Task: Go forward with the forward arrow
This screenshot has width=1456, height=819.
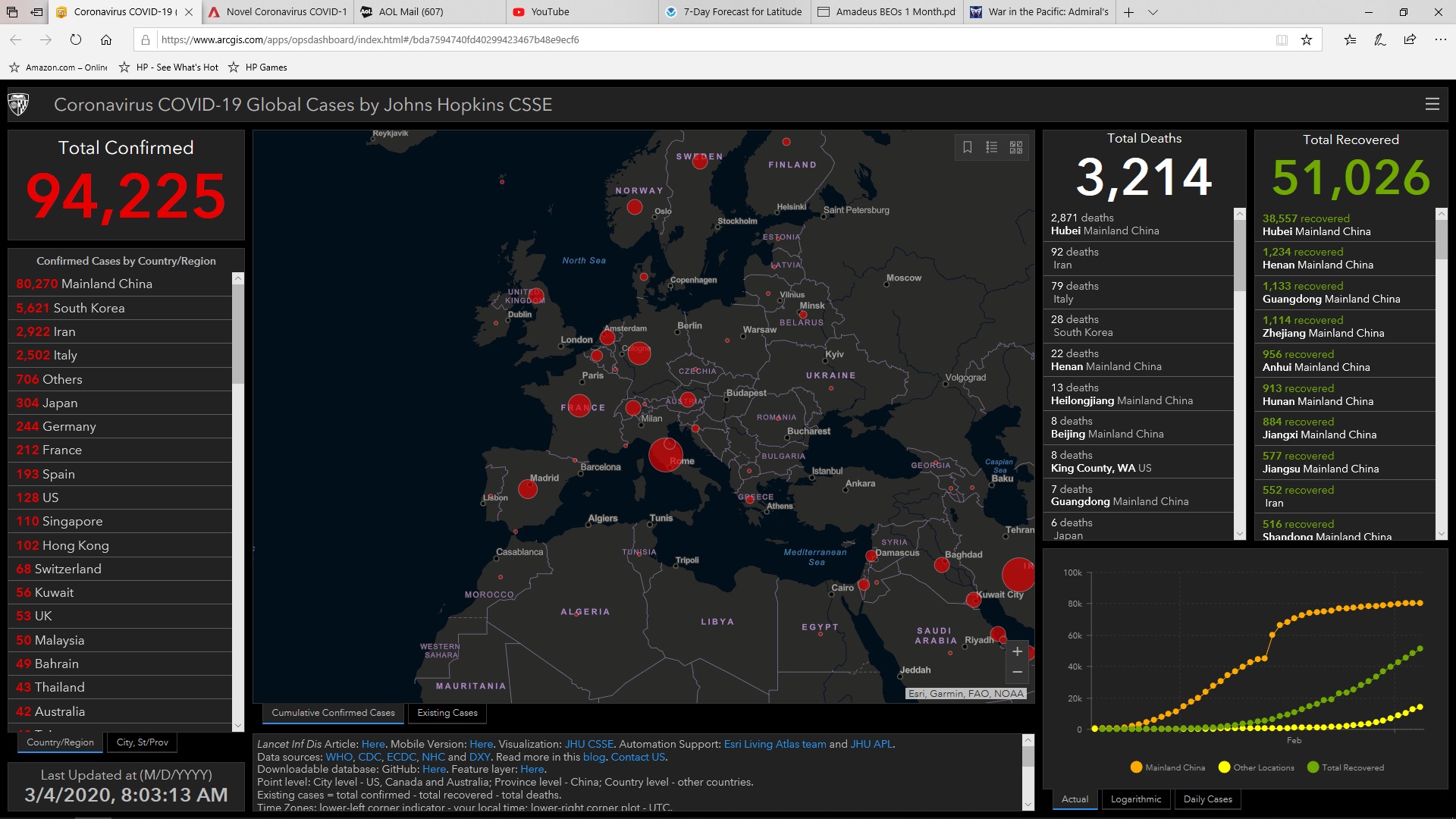Action: coord(45,40)
